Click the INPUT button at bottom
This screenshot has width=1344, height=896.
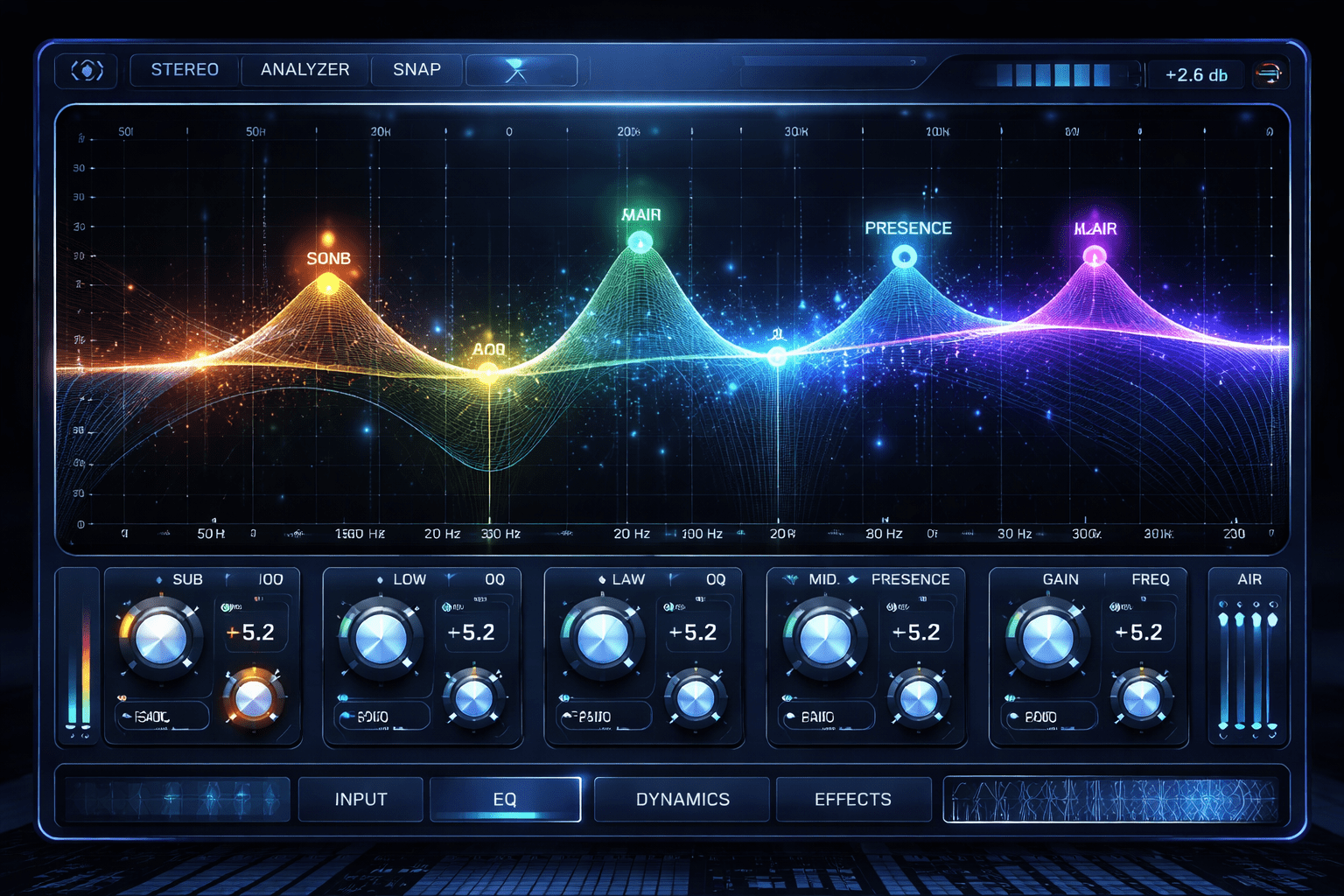(x=360, y=799)
